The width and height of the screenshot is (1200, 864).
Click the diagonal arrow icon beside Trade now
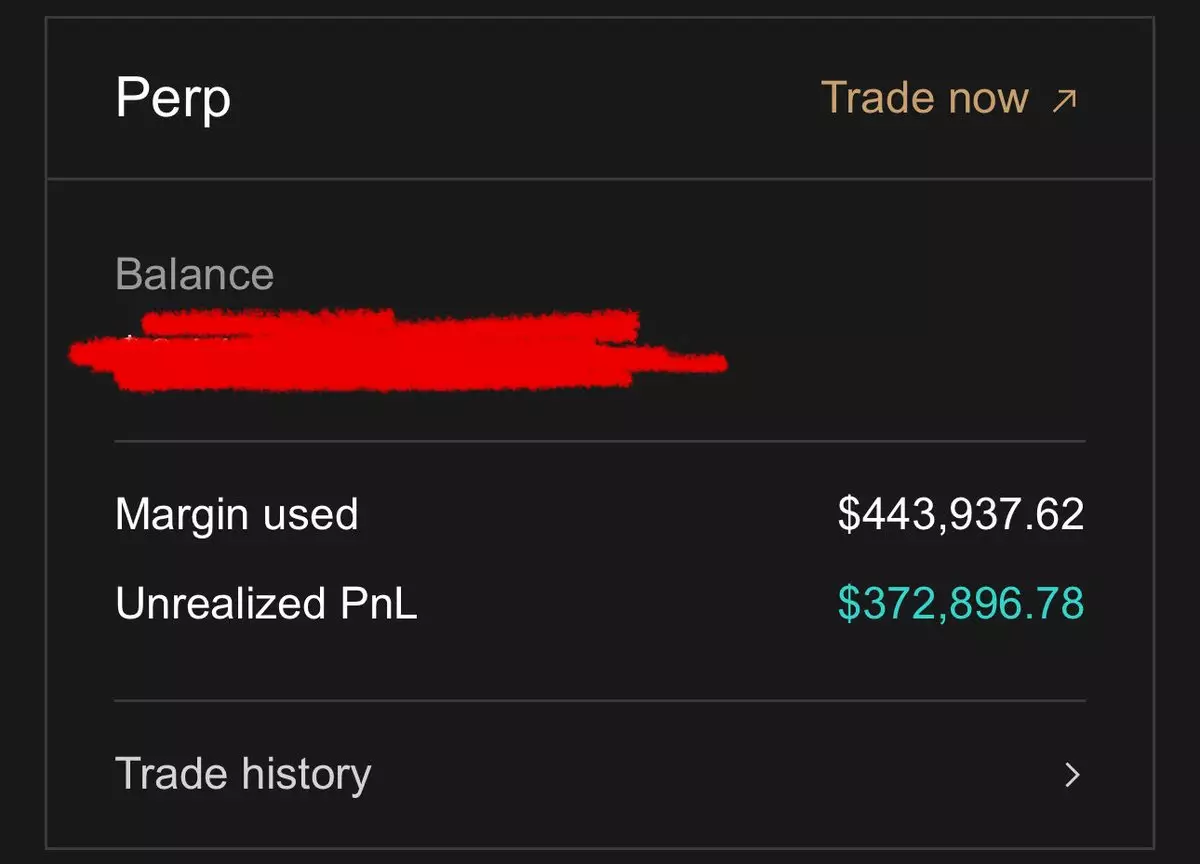coord(1065,99)
